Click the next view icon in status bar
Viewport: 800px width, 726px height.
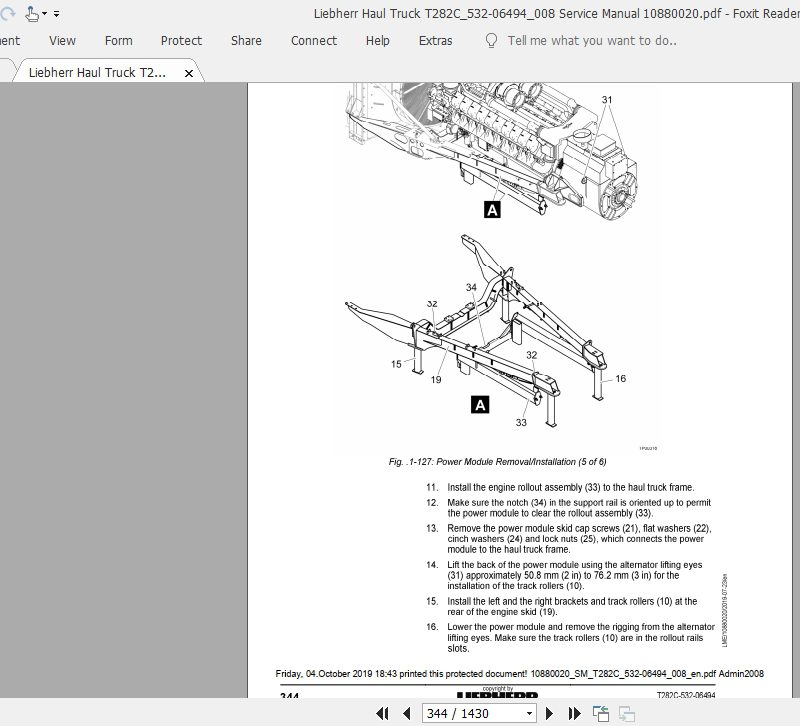click(627, 713)
